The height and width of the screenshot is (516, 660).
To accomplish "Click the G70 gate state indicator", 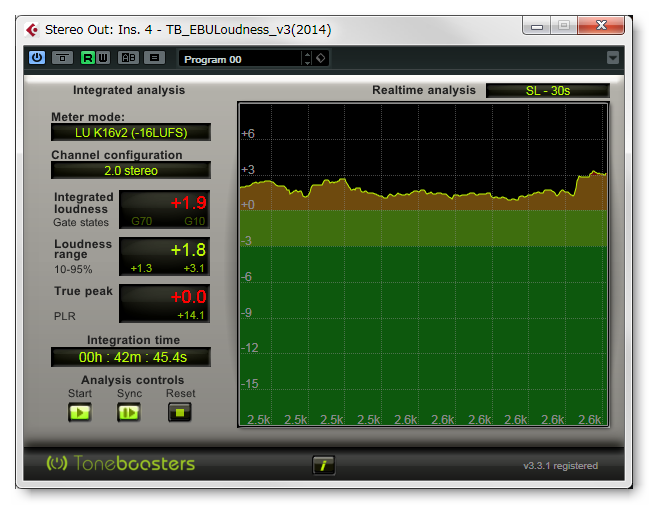I will pyautogui.click(x=141, y=221).
